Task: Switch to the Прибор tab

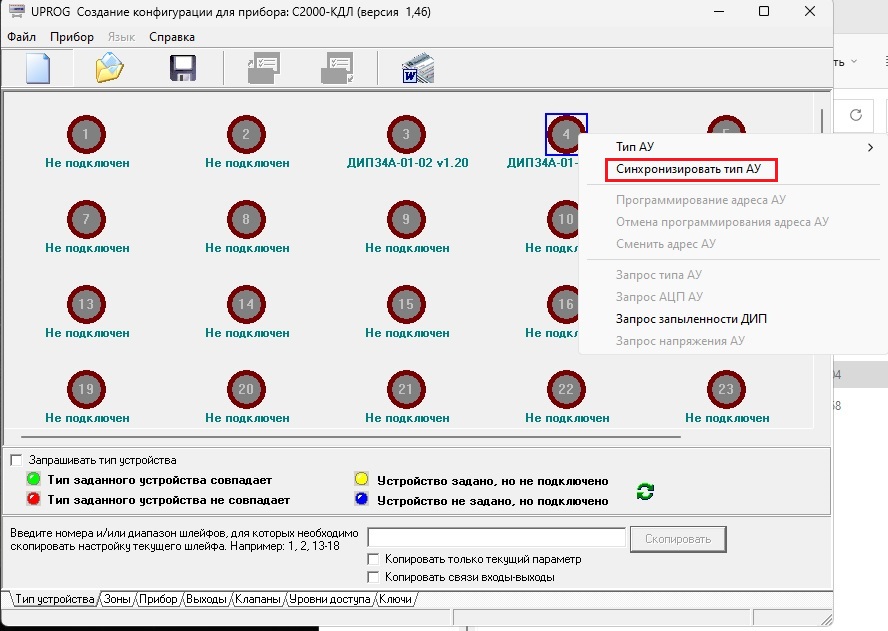Action: click(158, 599)
